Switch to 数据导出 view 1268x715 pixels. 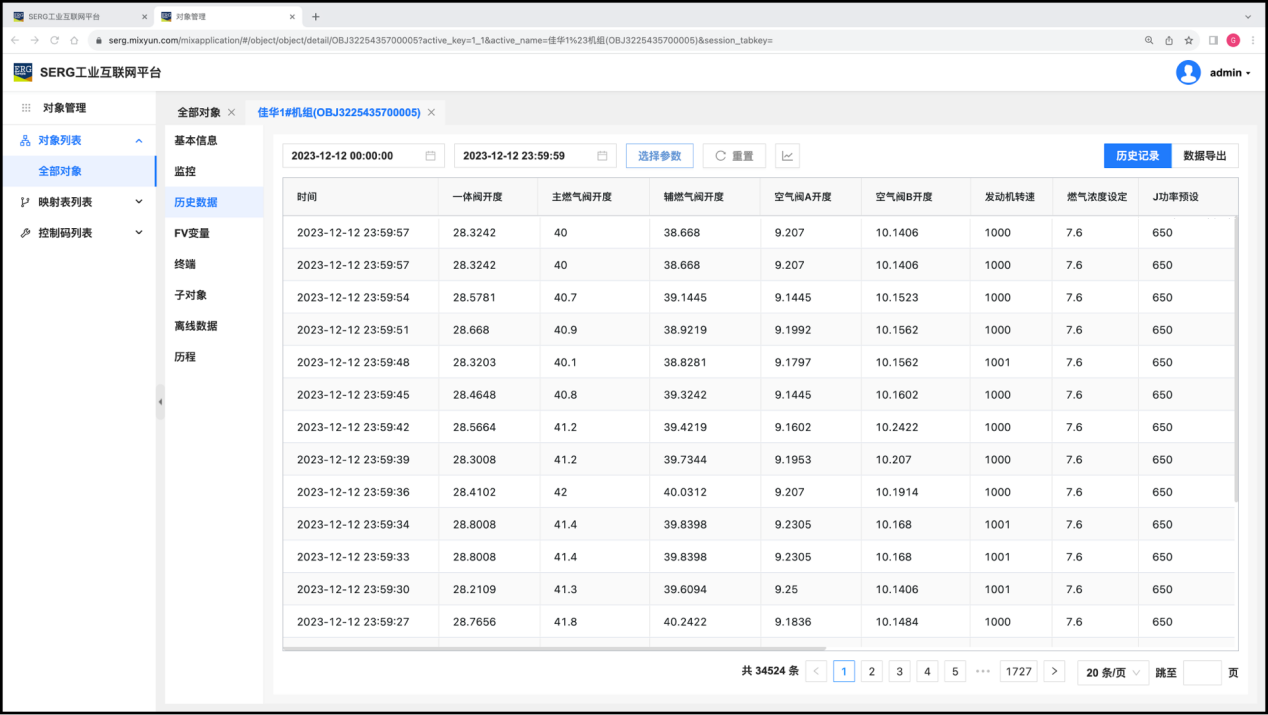[x=1204, y=156]
